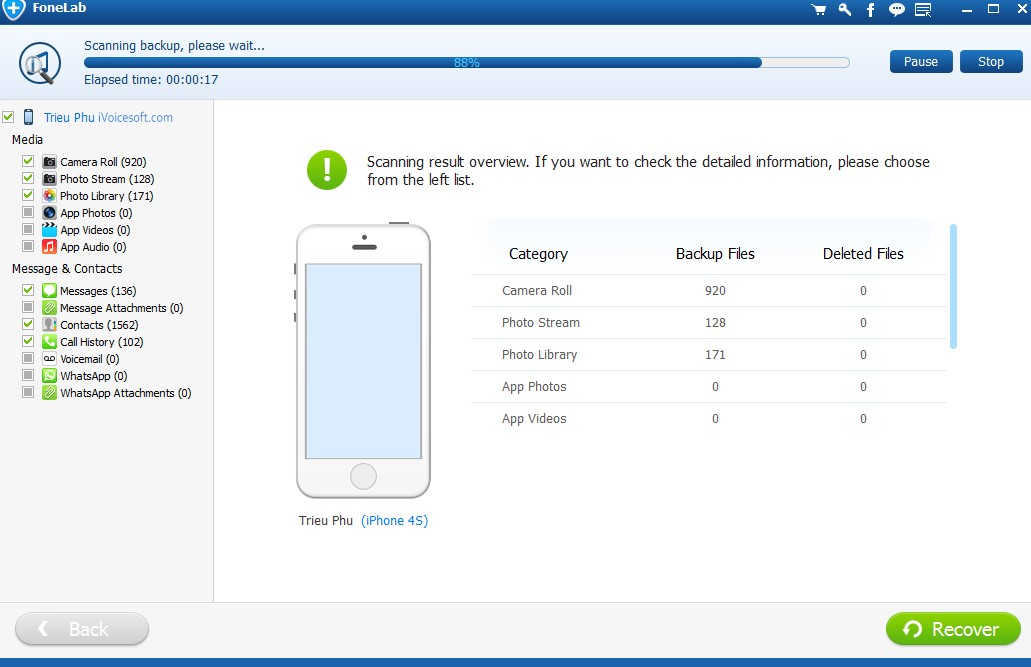This screenshot has width=1031, height=667.
Task: Uncheck the Messages checkbox
Action: click(x=28, y=290)
